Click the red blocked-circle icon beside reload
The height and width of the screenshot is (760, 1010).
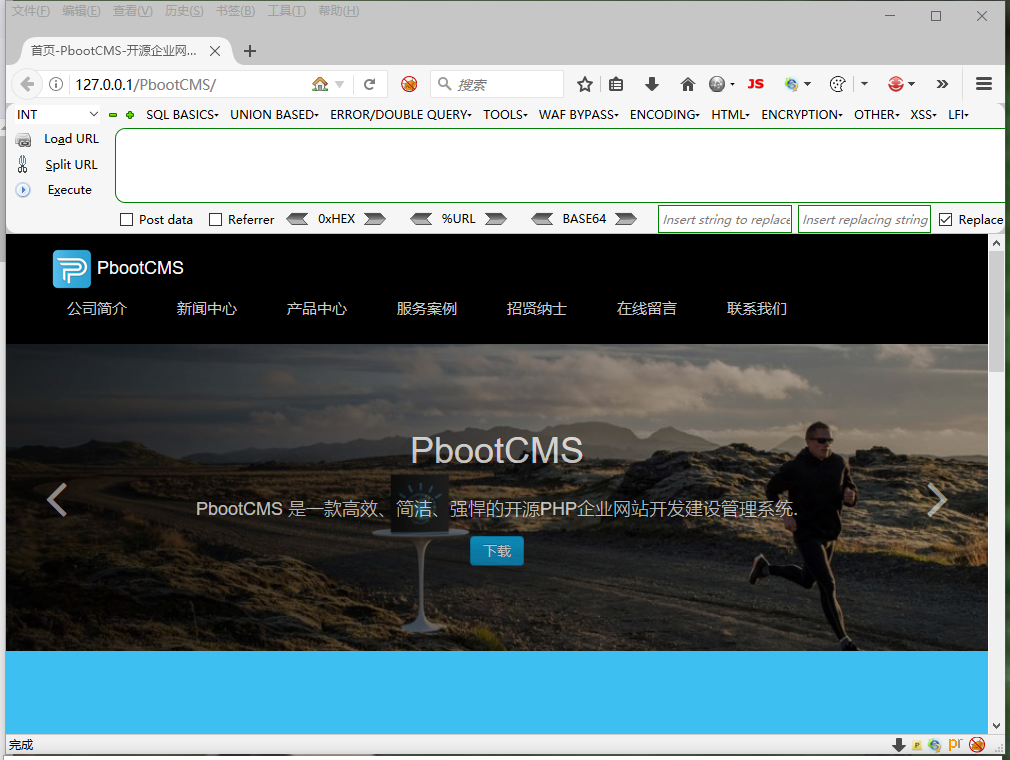[408, 84]
